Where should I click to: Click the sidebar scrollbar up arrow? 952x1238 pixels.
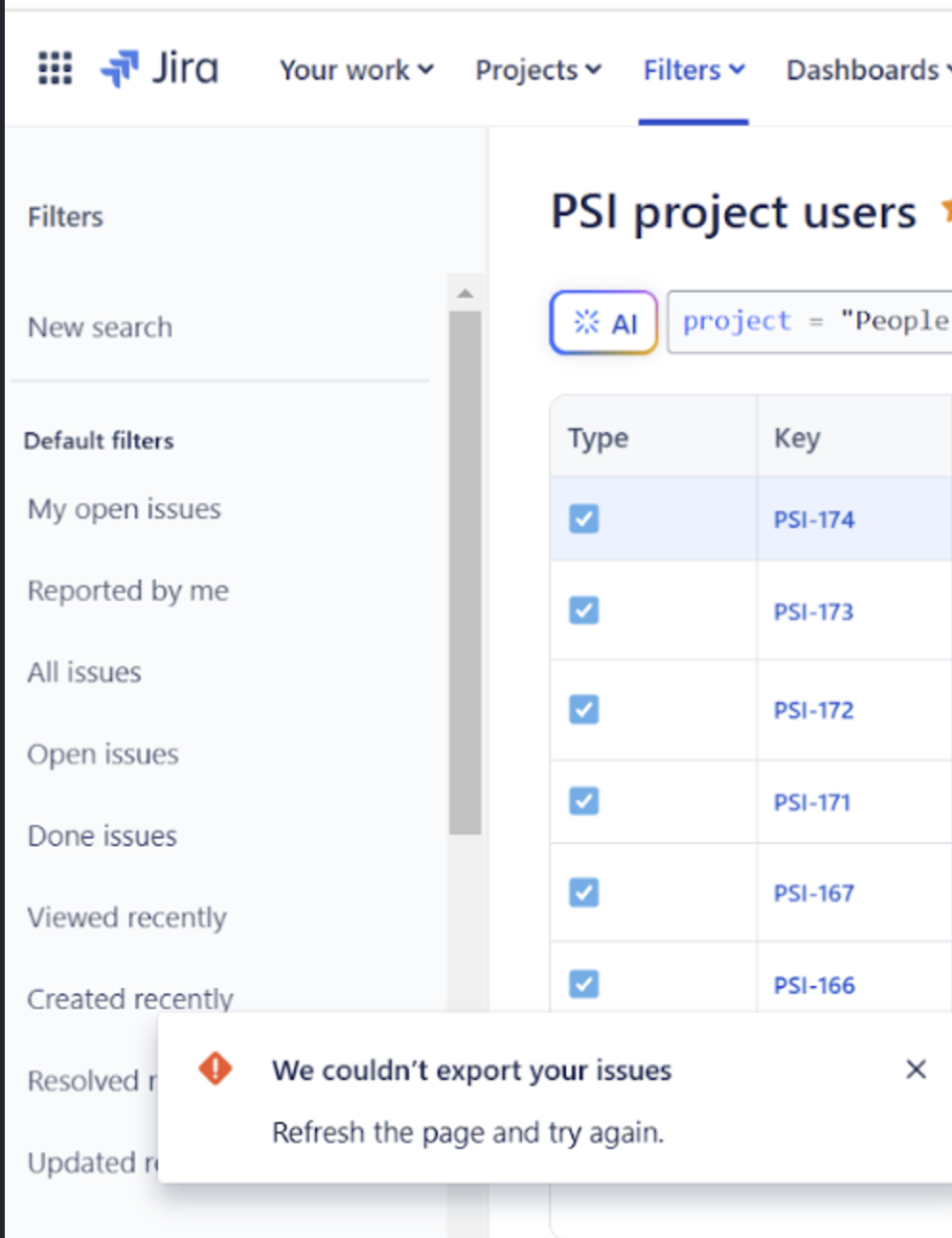[465, 293]
